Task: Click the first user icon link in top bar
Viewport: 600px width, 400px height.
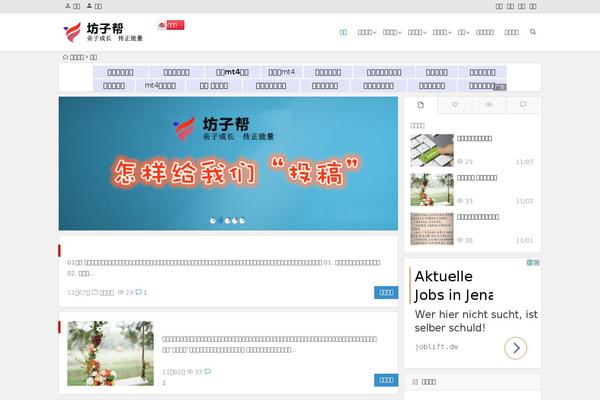Action: coord(72,6)
